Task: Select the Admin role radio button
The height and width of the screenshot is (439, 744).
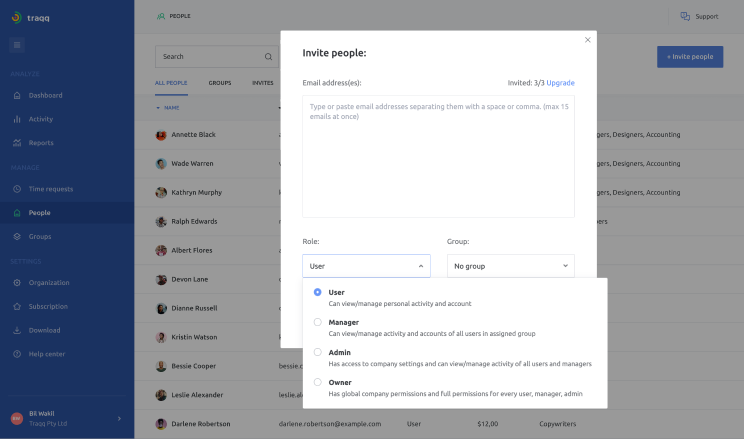Action: click(x=318, y=352)
